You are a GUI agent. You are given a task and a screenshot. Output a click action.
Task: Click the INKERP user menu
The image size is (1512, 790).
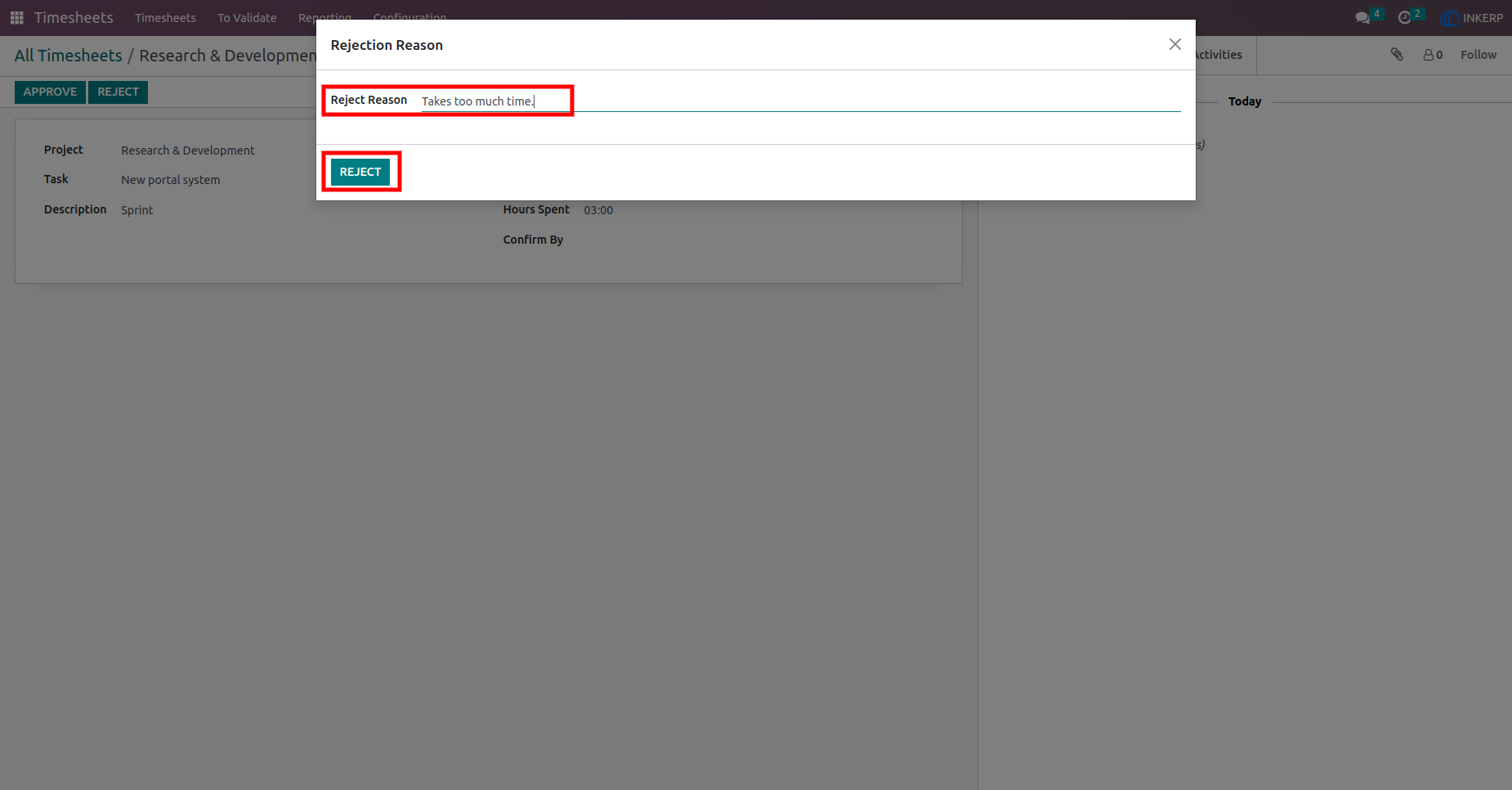[x=1472, y=17]
